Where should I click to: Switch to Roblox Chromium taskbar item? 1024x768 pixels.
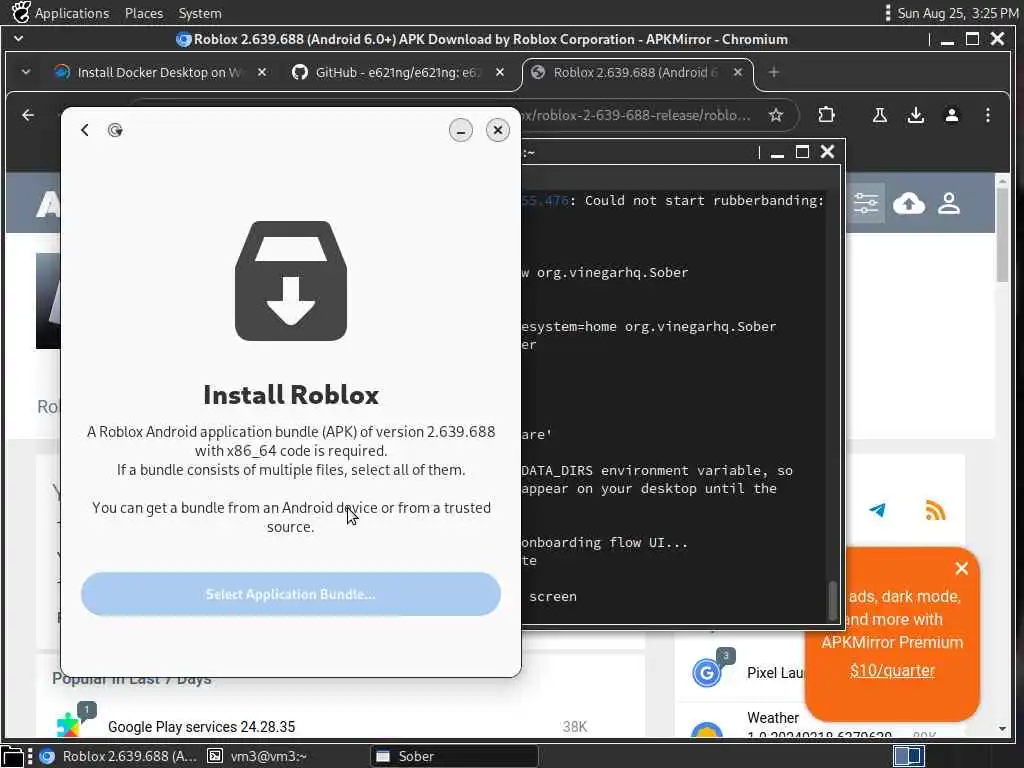118,756
